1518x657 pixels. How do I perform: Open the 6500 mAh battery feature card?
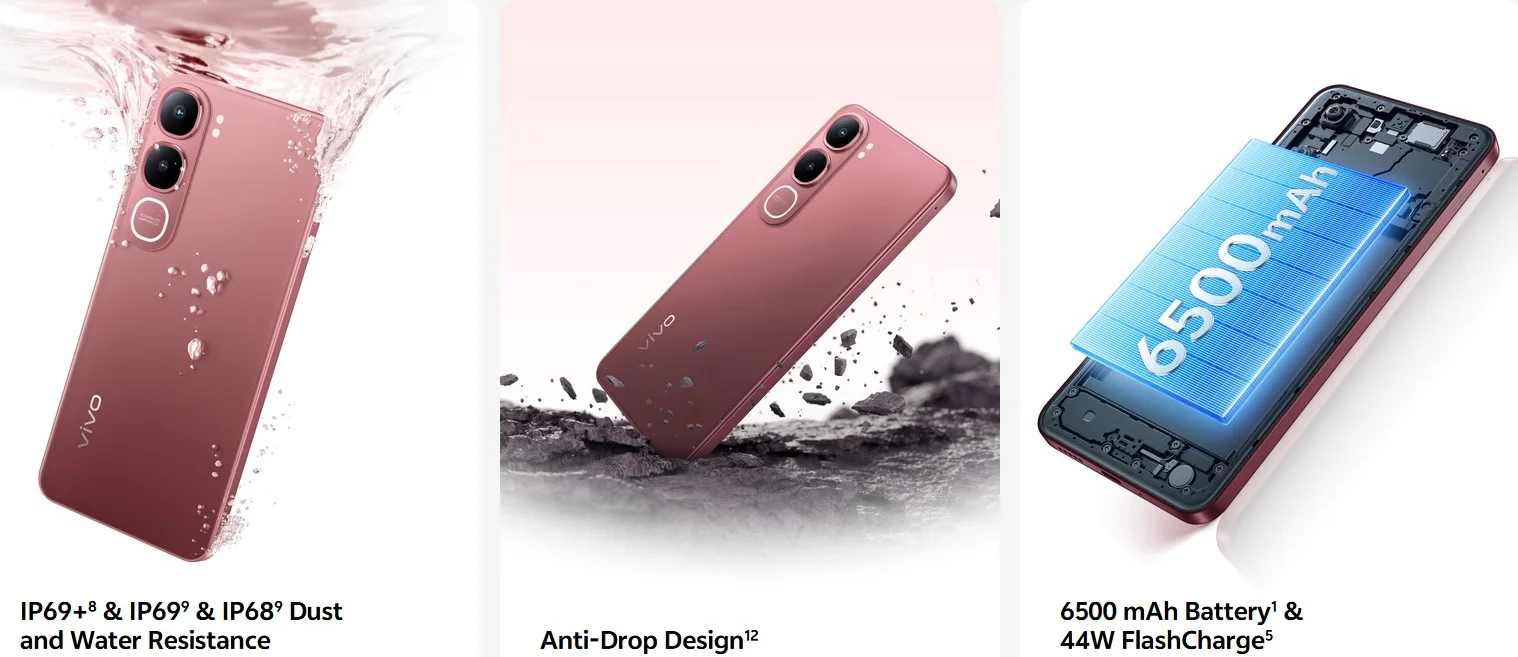1269,328
